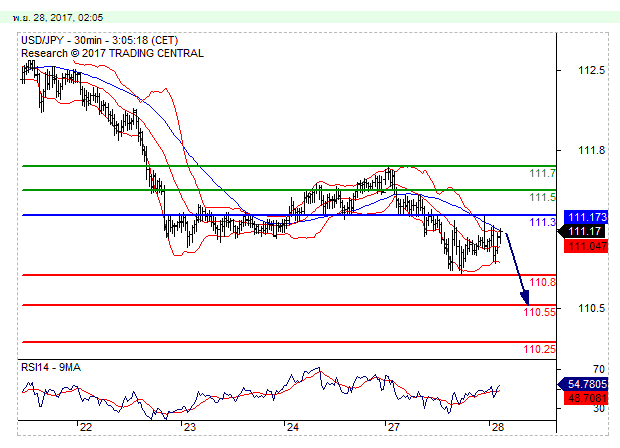Click the 112.5 price axis label
This screenshot has height=448, width=620.
coord(592,70)
